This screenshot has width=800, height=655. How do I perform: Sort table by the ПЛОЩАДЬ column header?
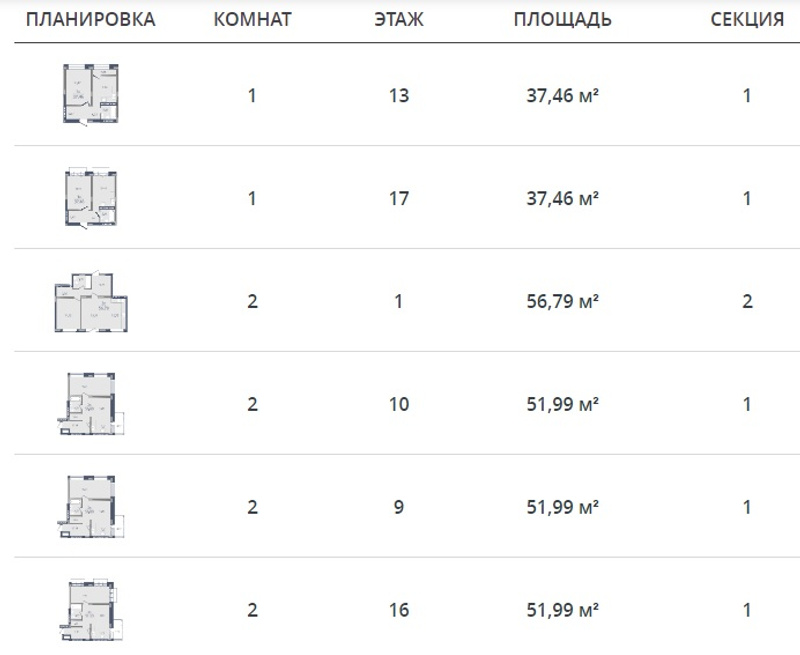click(x=562, y=20)
